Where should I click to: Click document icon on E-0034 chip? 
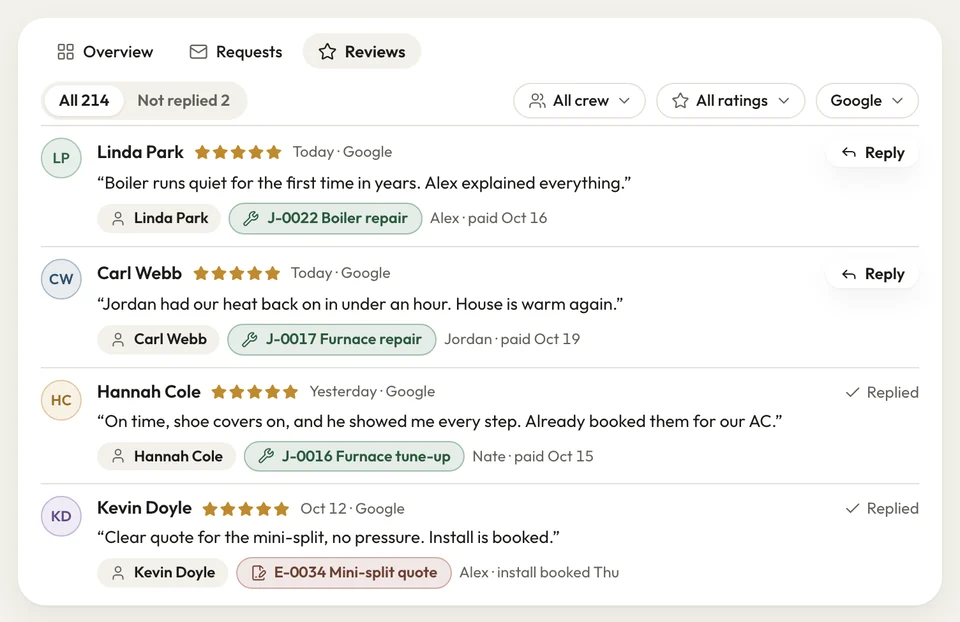pos(259,573)
